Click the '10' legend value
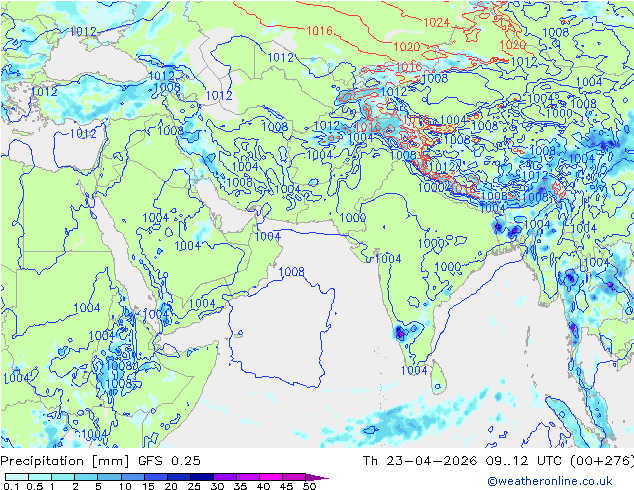The width and height of the screenshot is (634, 490). pyautogui.click(x=125, y=486)
